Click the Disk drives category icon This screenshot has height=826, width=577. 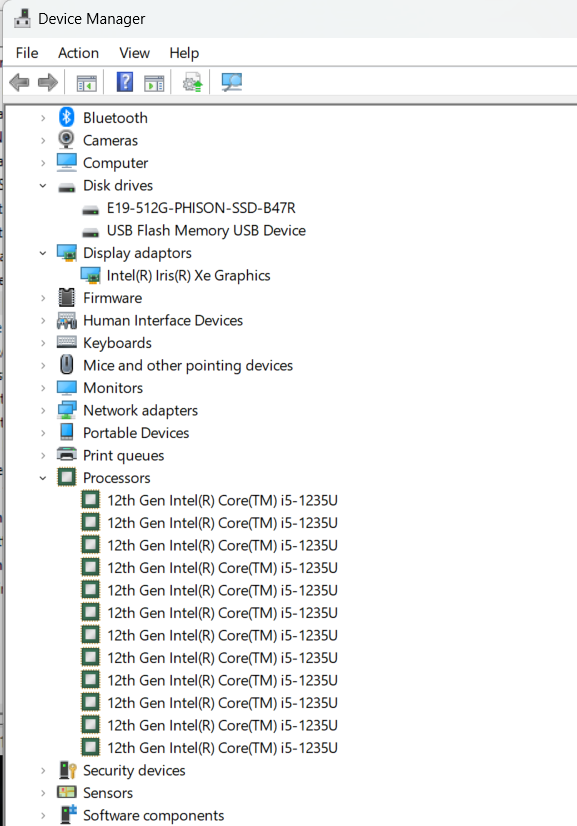pyautogui.click(x=66, y=186)
